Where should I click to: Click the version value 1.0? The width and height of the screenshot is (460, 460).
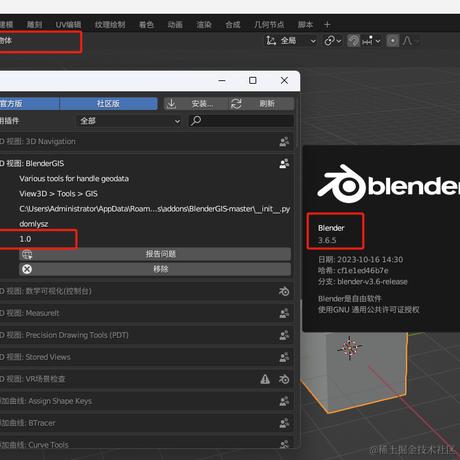(25, 239)
